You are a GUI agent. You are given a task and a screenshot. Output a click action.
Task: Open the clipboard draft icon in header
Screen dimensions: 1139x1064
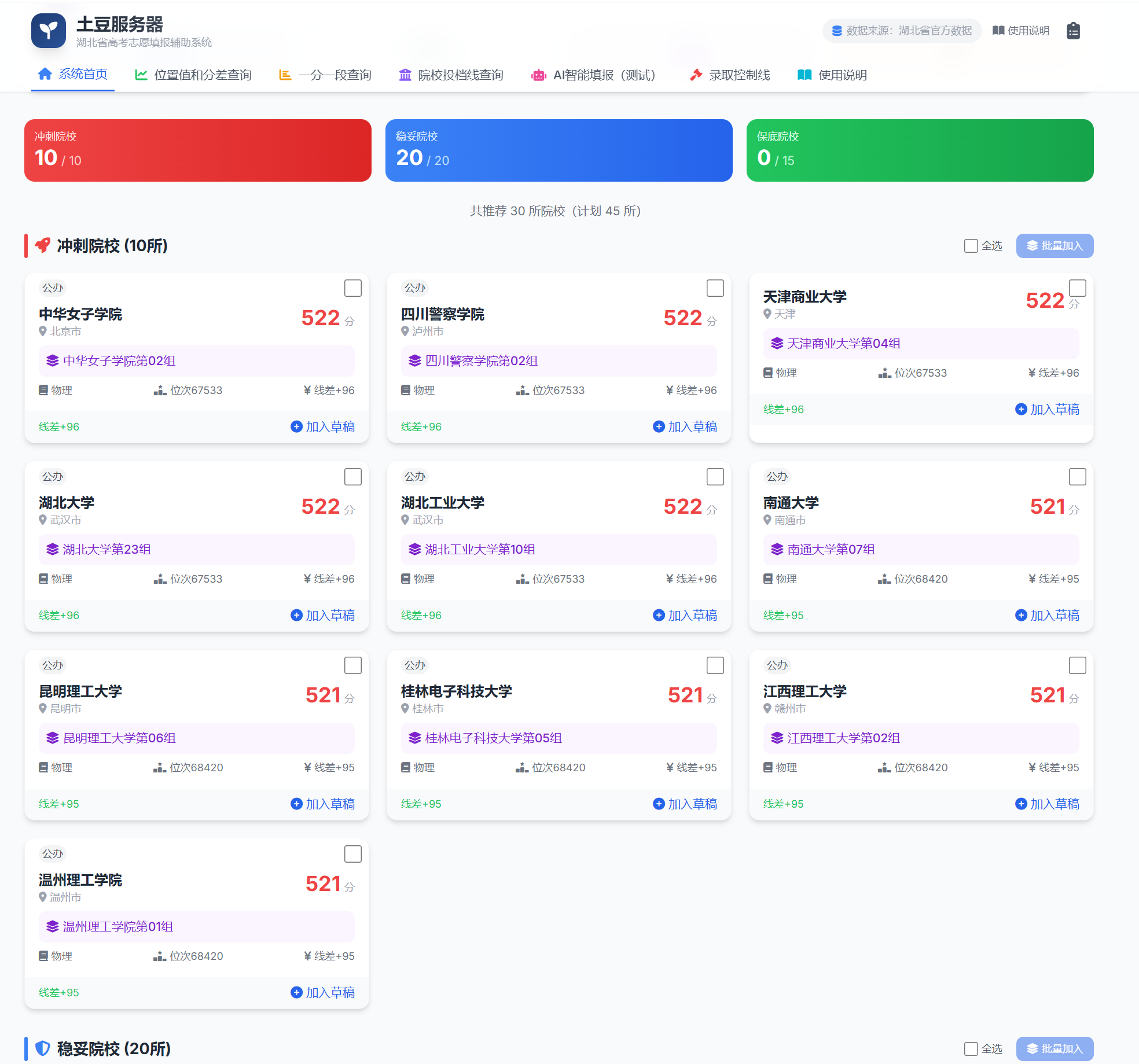(x=1073, y=31)
